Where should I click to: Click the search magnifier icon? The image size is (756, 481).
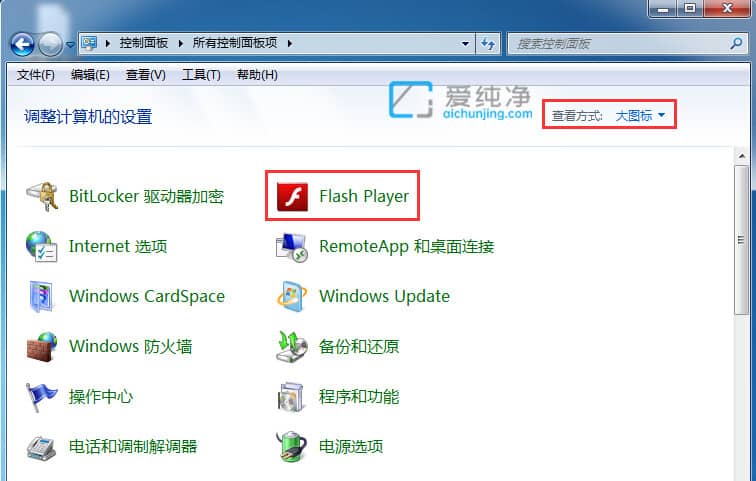[736, 44]
